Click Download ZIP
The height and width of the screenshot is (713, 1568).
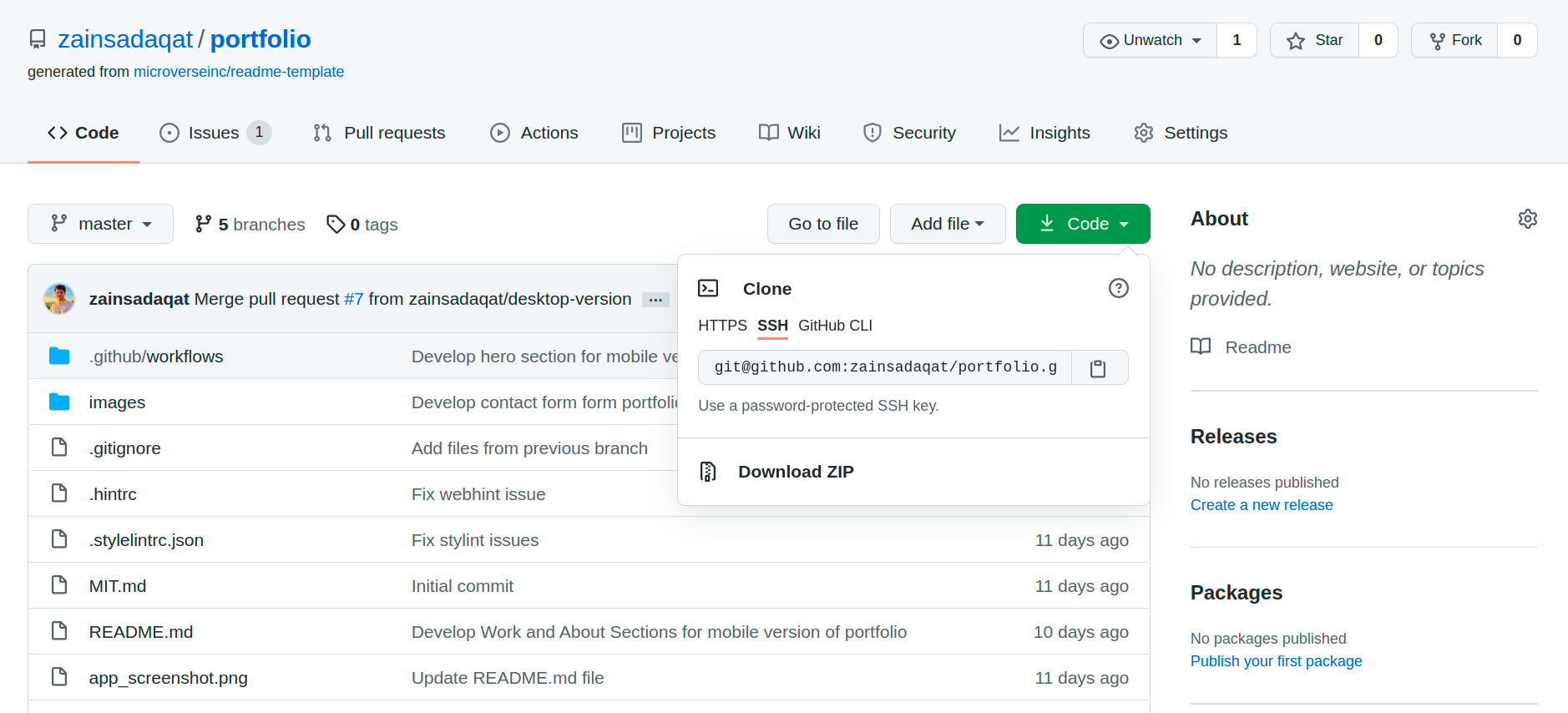[x=796, y=472]
